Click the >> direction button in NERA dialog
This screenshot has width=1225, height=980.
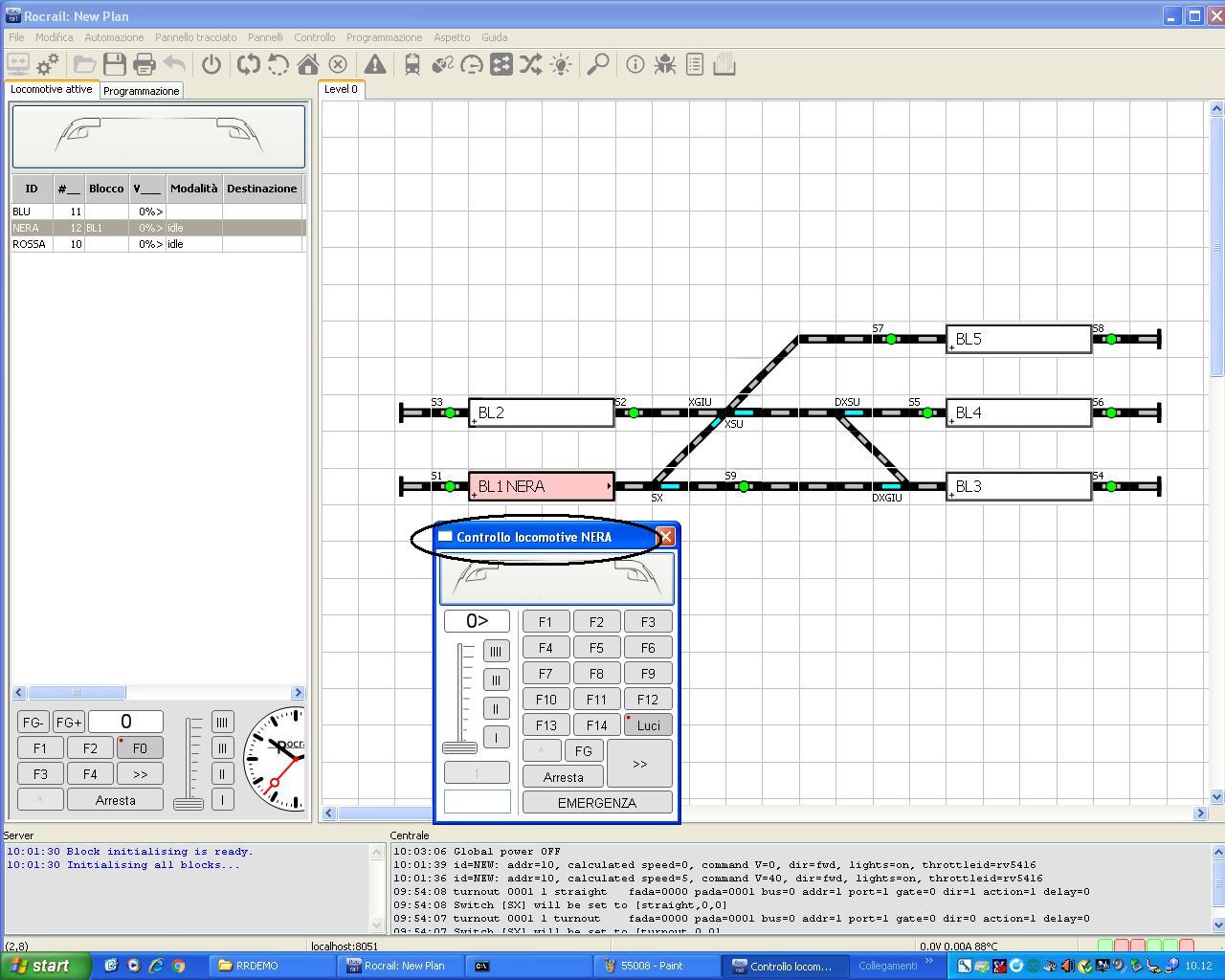639,764
